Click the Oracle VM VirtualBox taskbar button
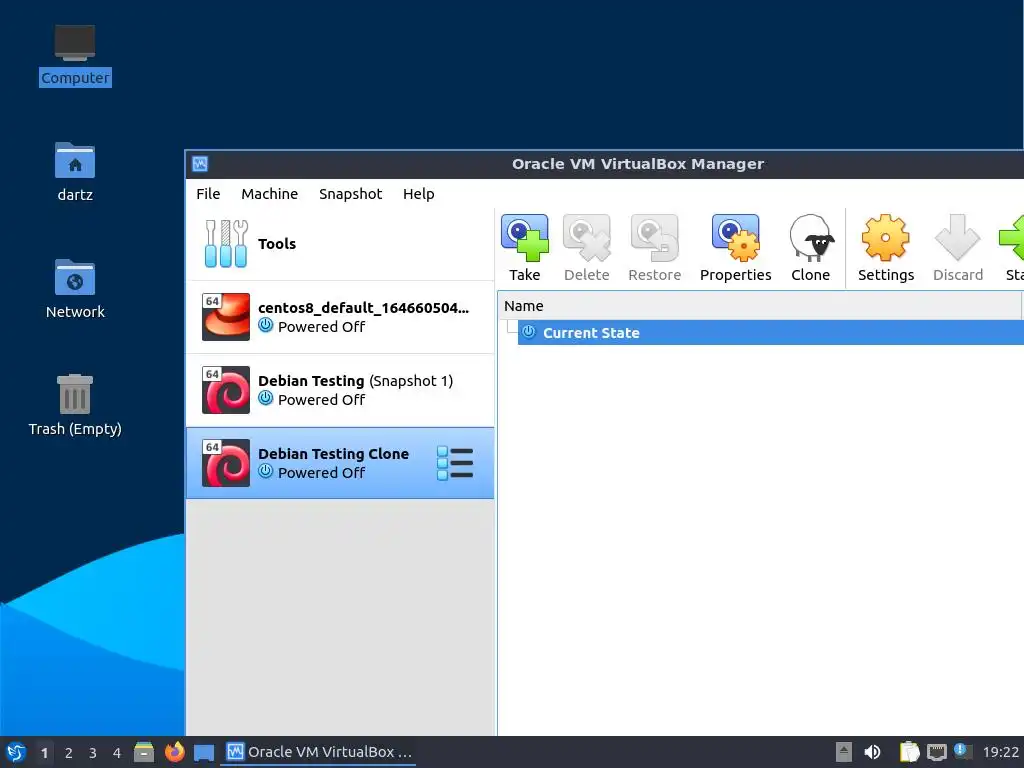This screenshot has width=1024, height=768. [319, 752]
